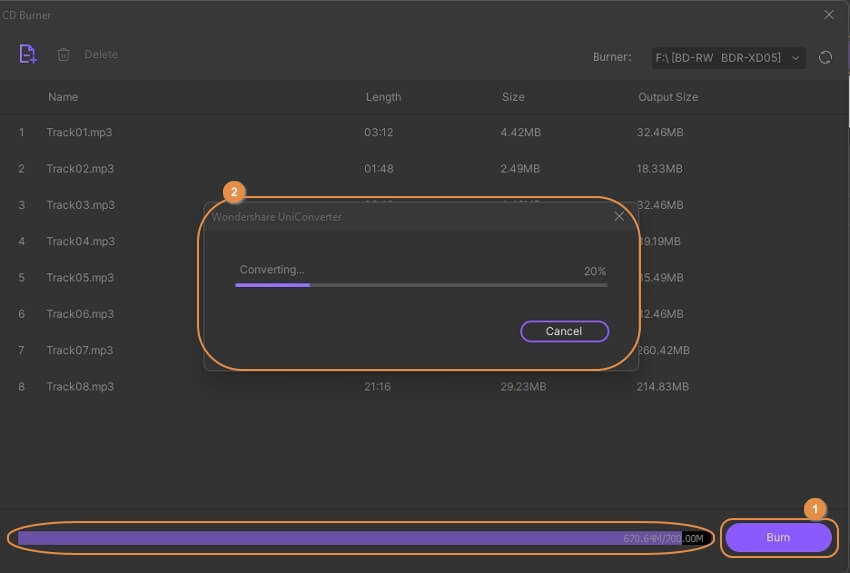
Task: Cancel the conversion in progress
Action: tap(564, 331)
